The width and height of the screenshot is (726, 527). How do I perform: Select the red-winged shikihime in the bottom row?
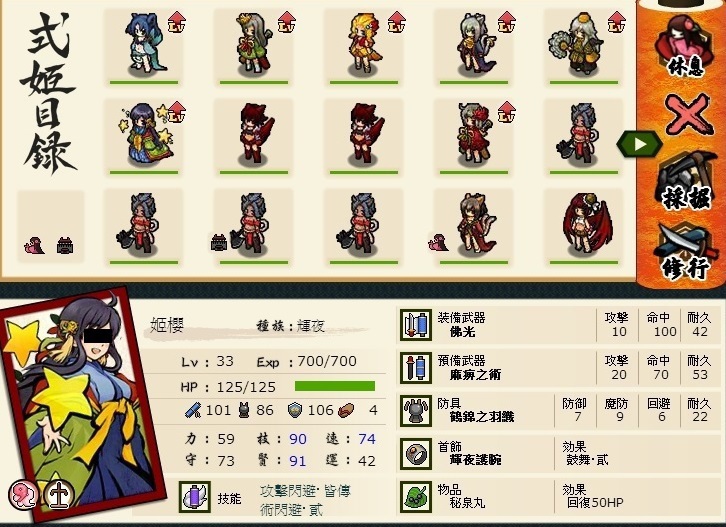584,226
